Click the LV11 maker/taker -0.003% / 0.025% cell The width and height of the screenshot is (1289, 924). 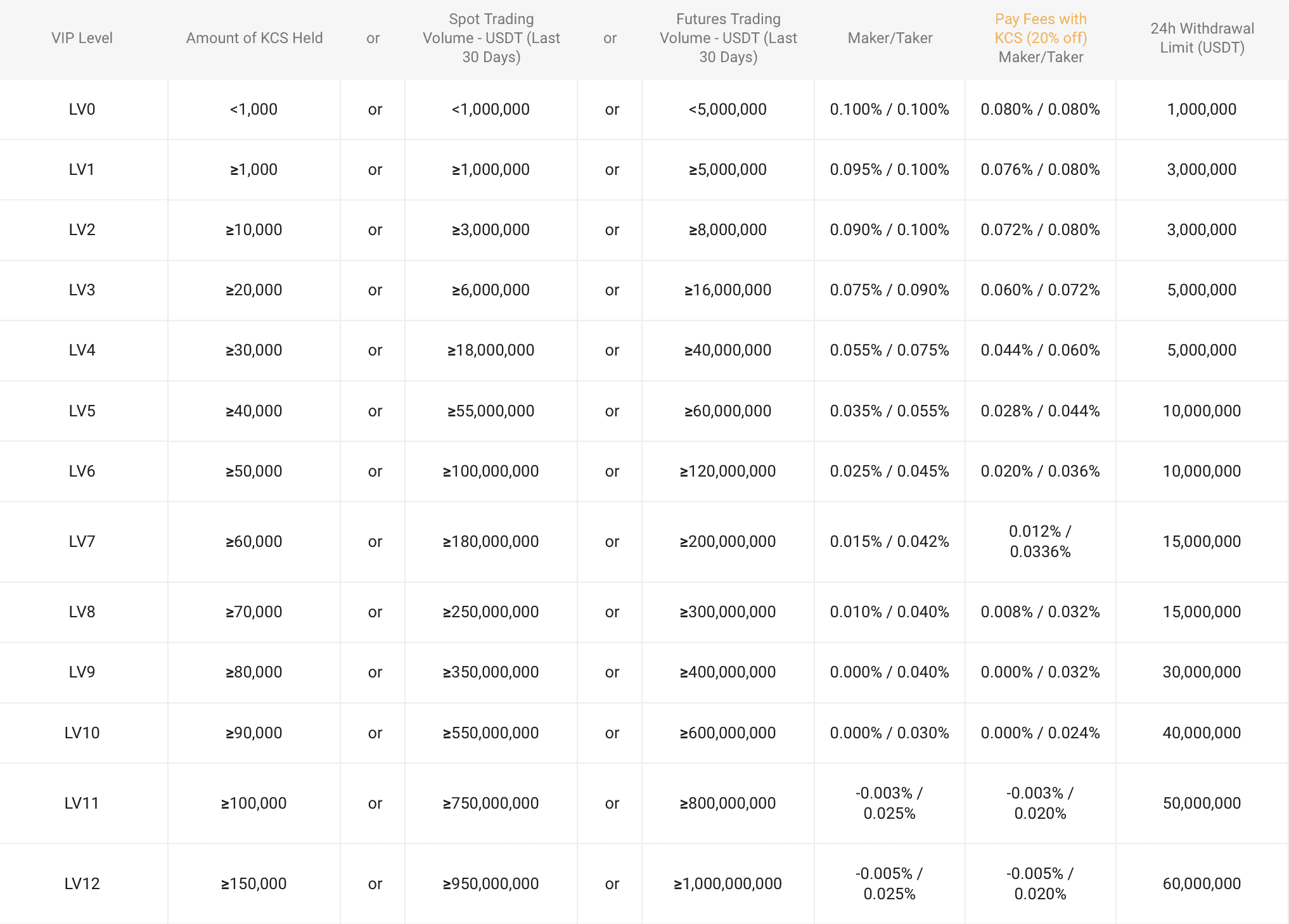point(889,803)
